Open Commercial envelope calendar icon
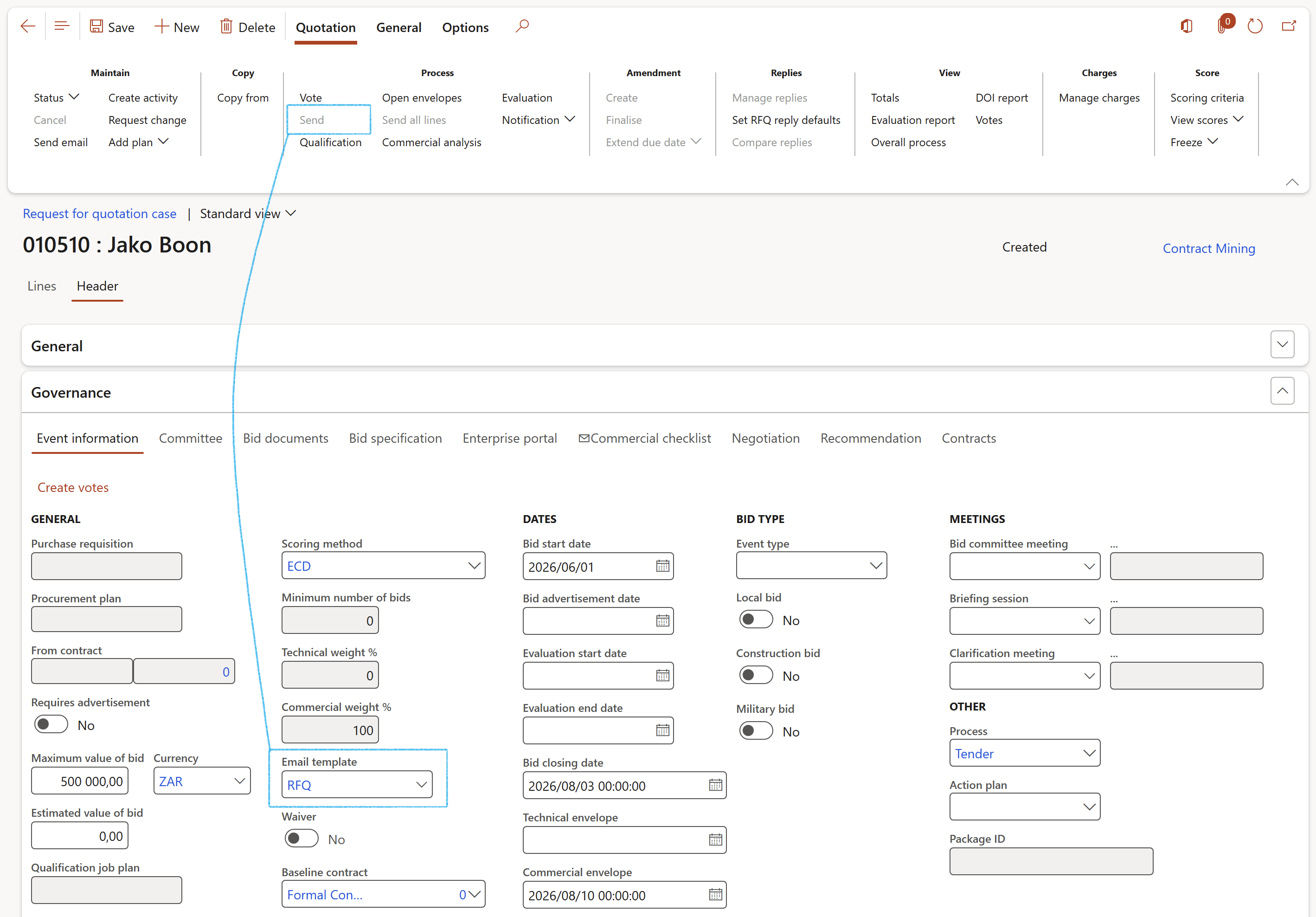 [715, 895]
